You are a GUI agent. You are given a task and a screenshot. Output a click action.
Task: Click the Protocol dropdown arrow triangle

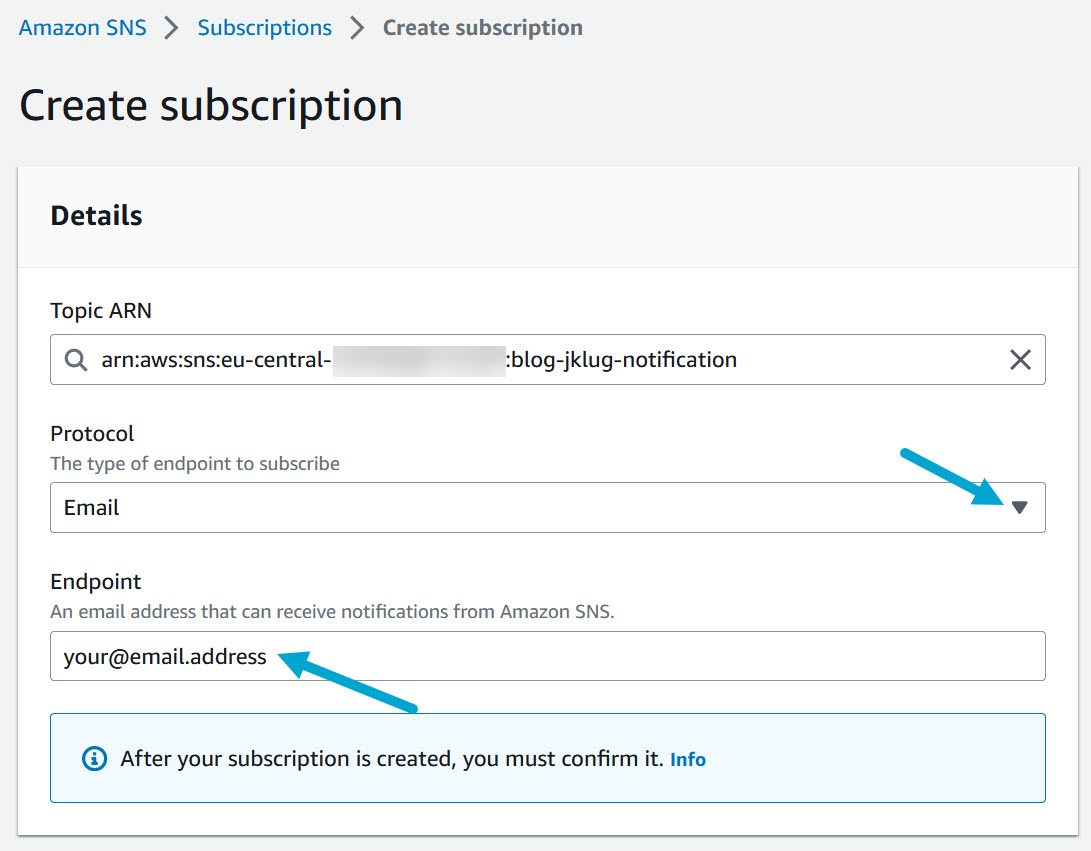[1019, 508]
